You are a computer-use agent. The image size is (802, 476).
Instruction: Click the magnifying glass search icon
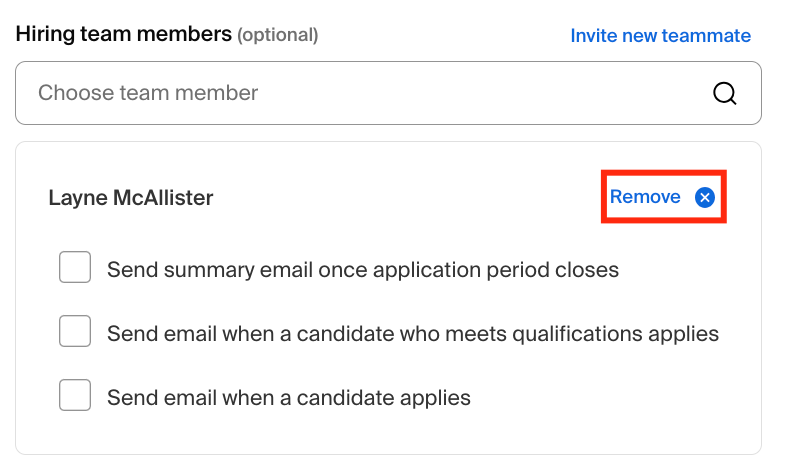click(x=724, y=94)
